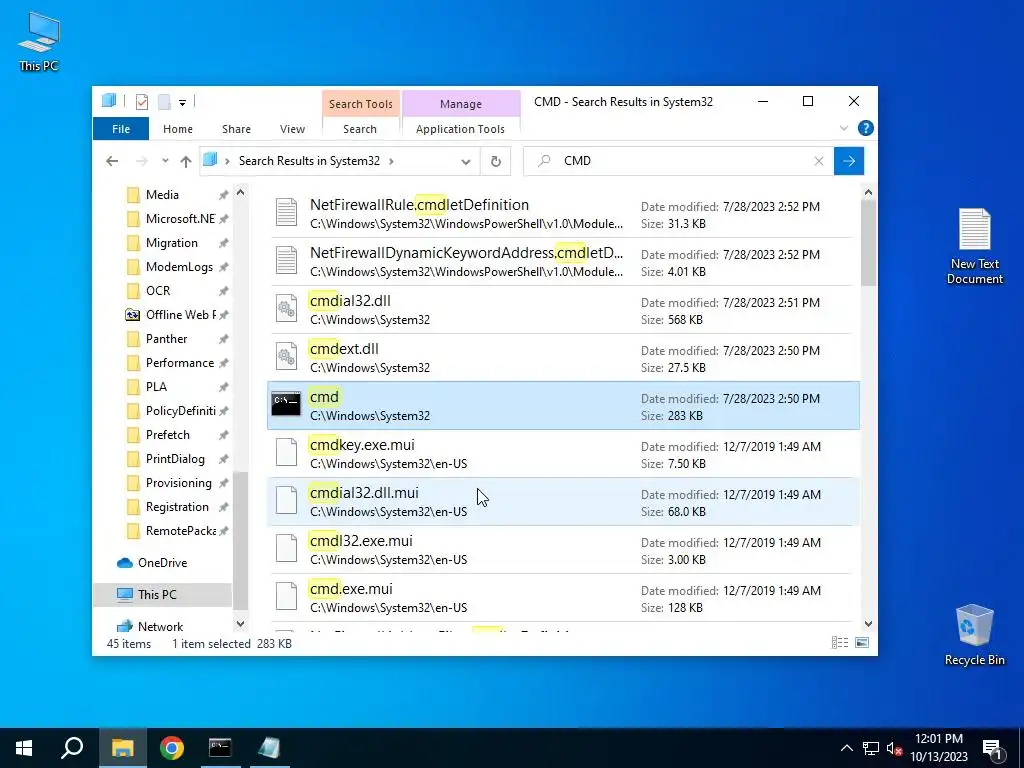1024x768 pixels.
Task: Select cmdkey.exe.mui result
Action: (x=563, y=454)
